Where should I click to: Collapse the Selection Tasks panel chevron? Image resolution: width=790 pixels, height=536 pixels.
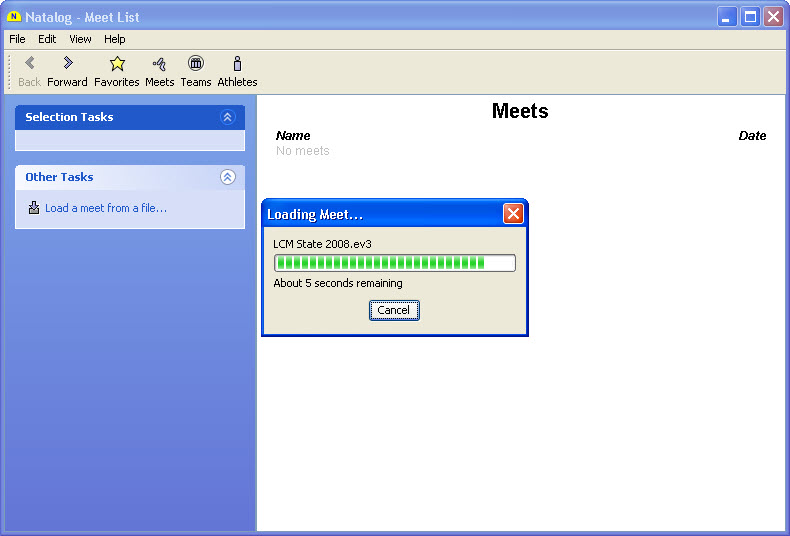click(x=227, y=117)
